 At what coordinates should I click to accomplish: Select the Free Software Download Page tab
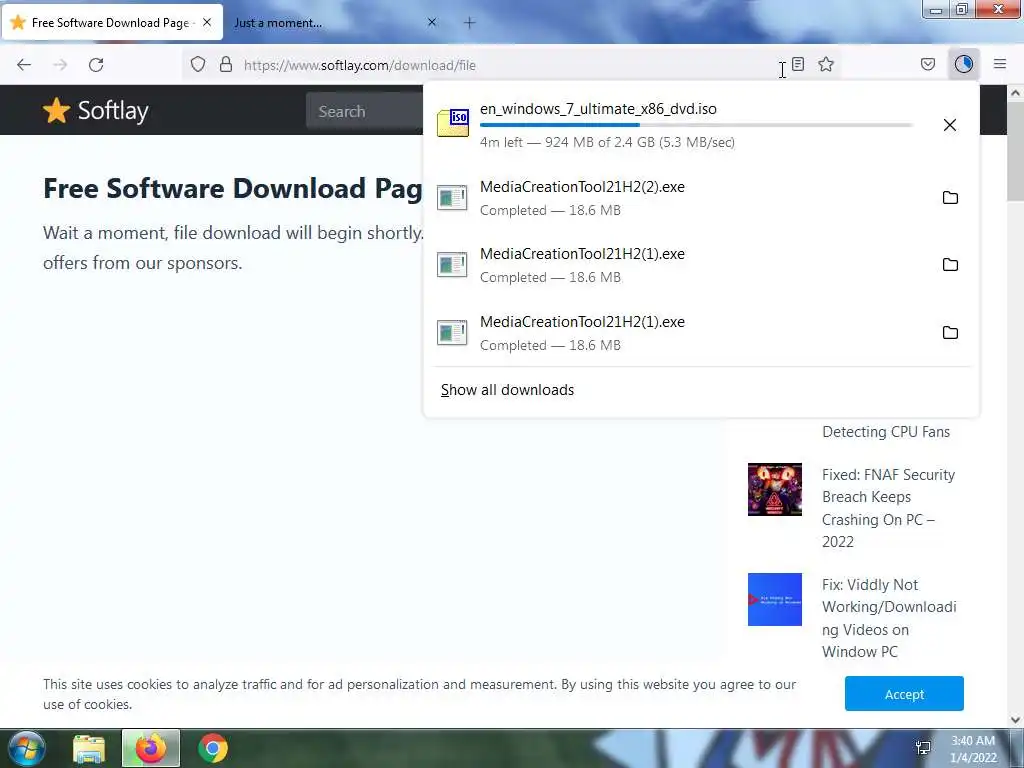point(112,23)
